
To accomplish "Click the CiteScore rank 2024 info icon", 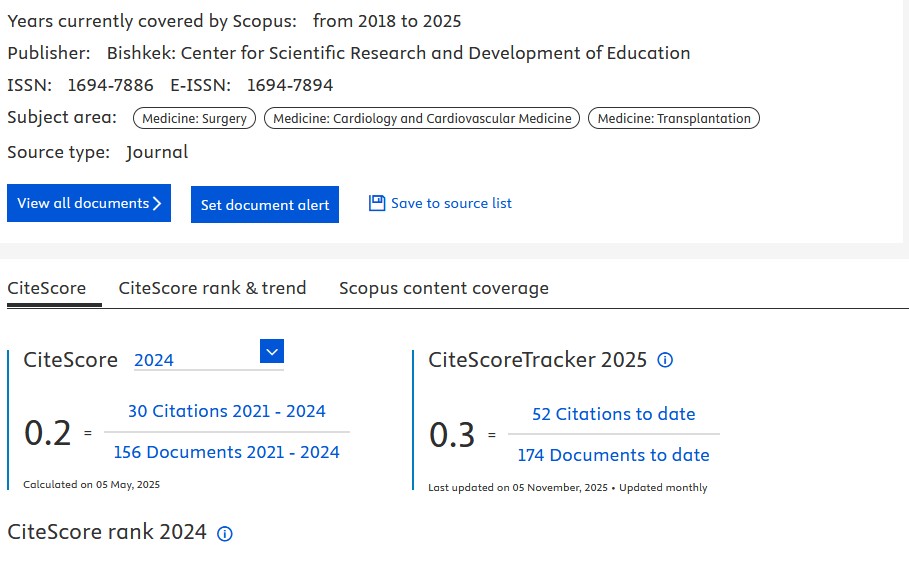I will [225, 533].
